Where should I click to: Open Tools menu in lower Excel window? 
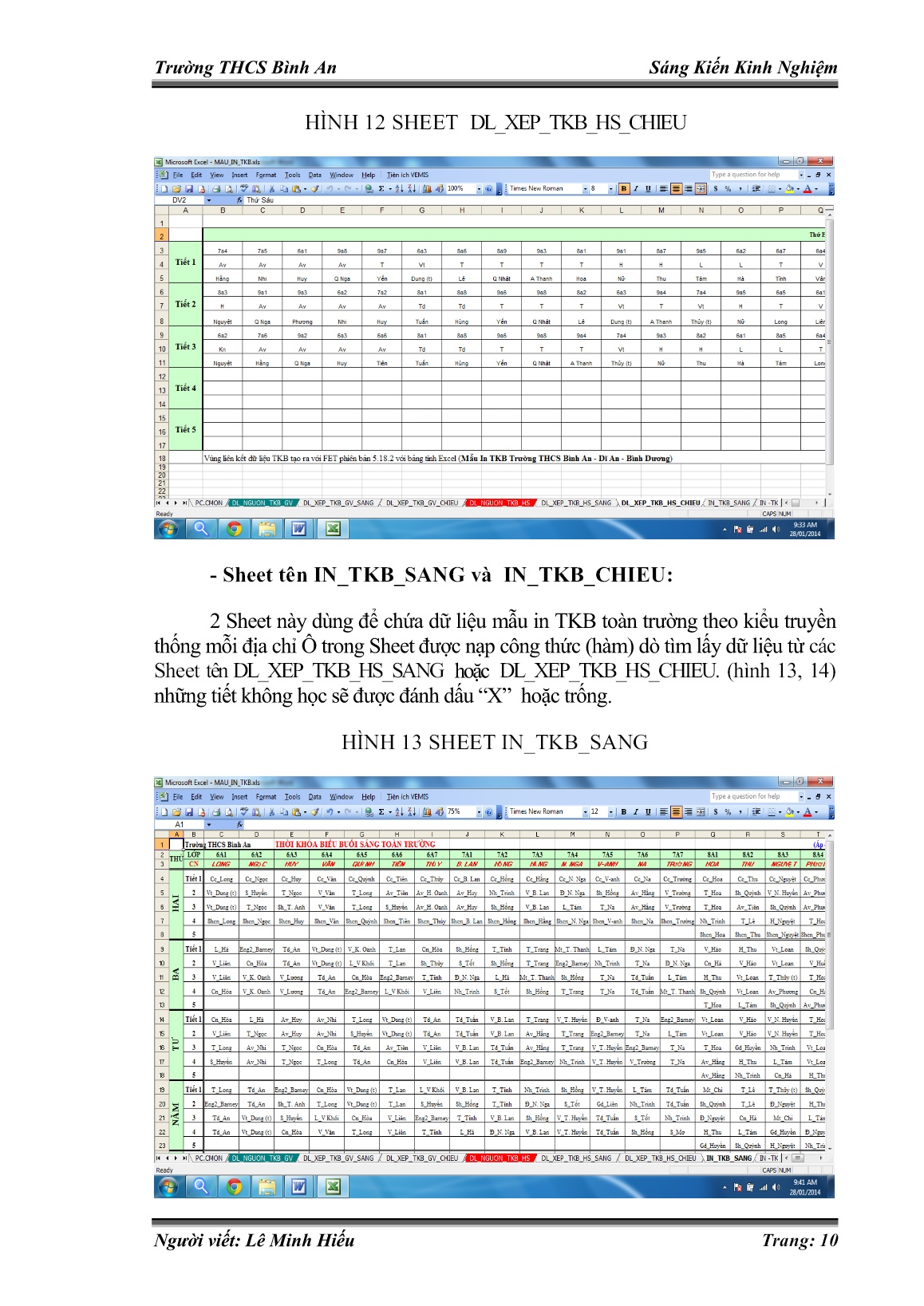293,796
